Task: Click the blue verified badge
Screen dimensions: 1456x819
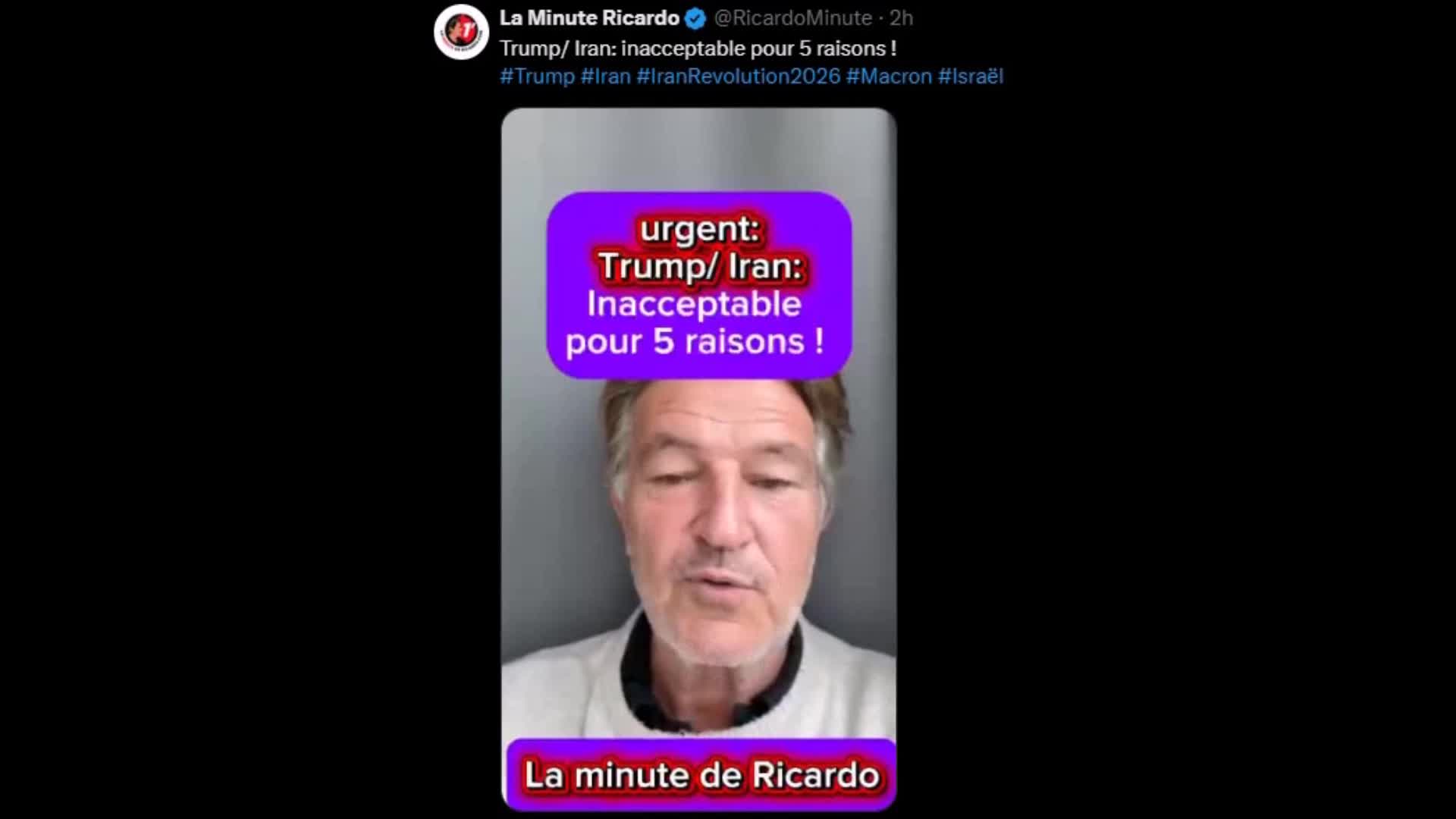Action: [x=695, y=18]
